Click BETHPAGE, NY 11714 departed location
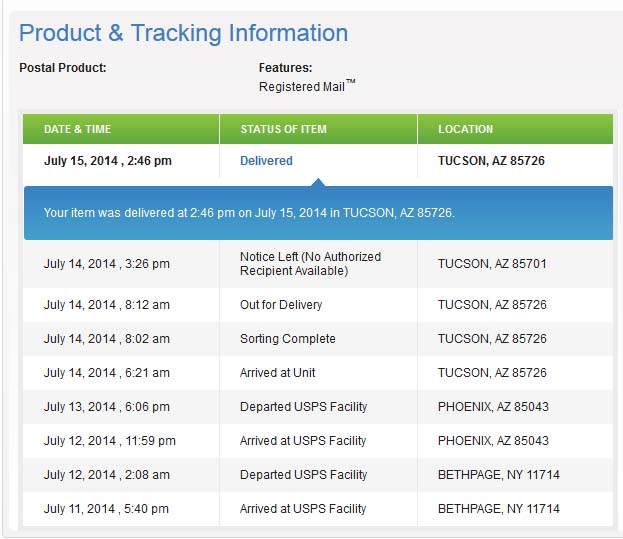 (499, 475)
